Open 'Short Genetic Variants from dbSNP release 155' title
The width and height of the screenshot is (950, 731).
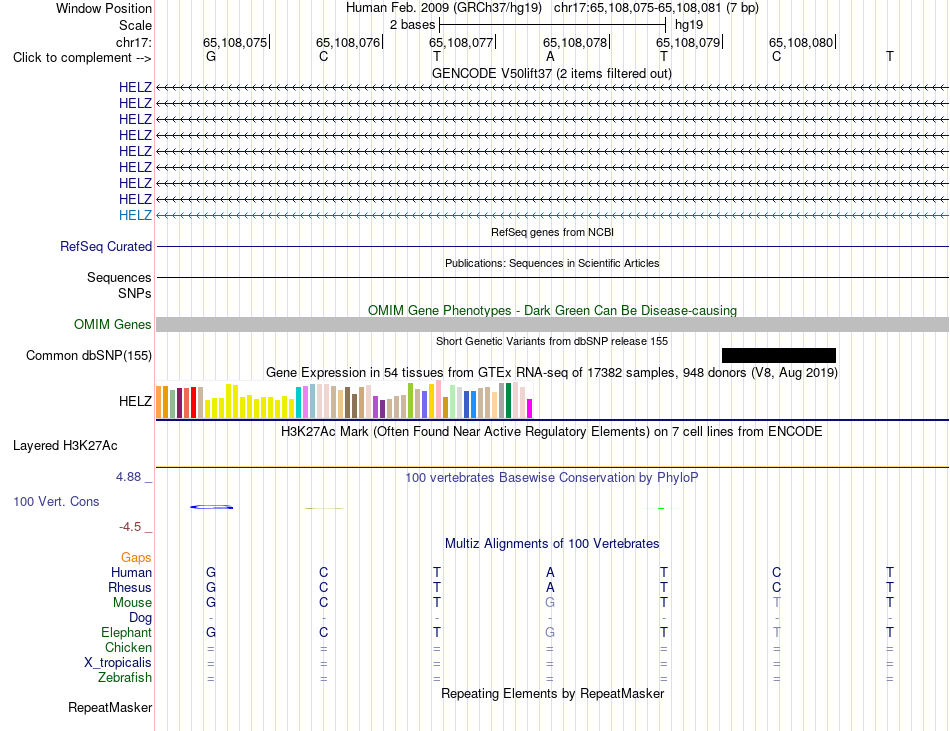(552, 341)
